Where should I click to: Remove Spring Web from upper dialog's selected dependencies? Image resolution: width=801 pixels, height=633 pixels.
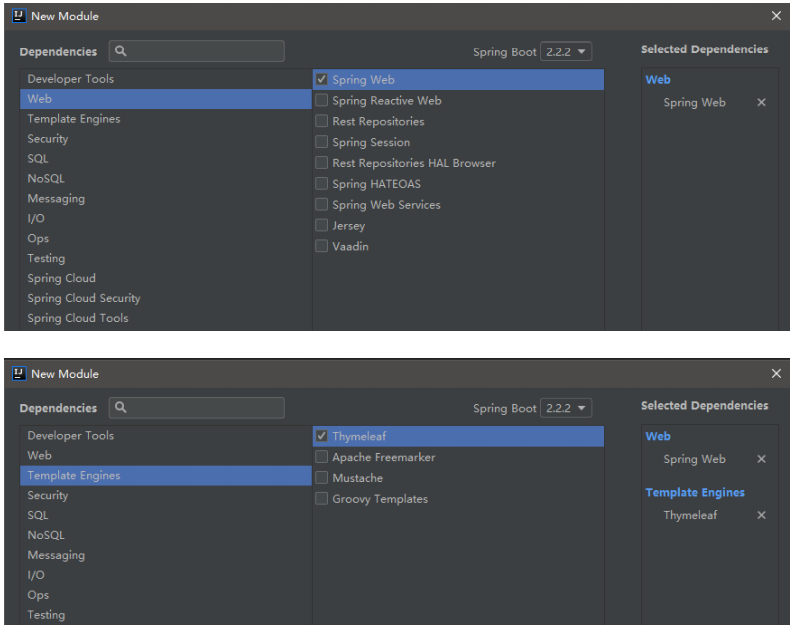click(x=761, y=102)
